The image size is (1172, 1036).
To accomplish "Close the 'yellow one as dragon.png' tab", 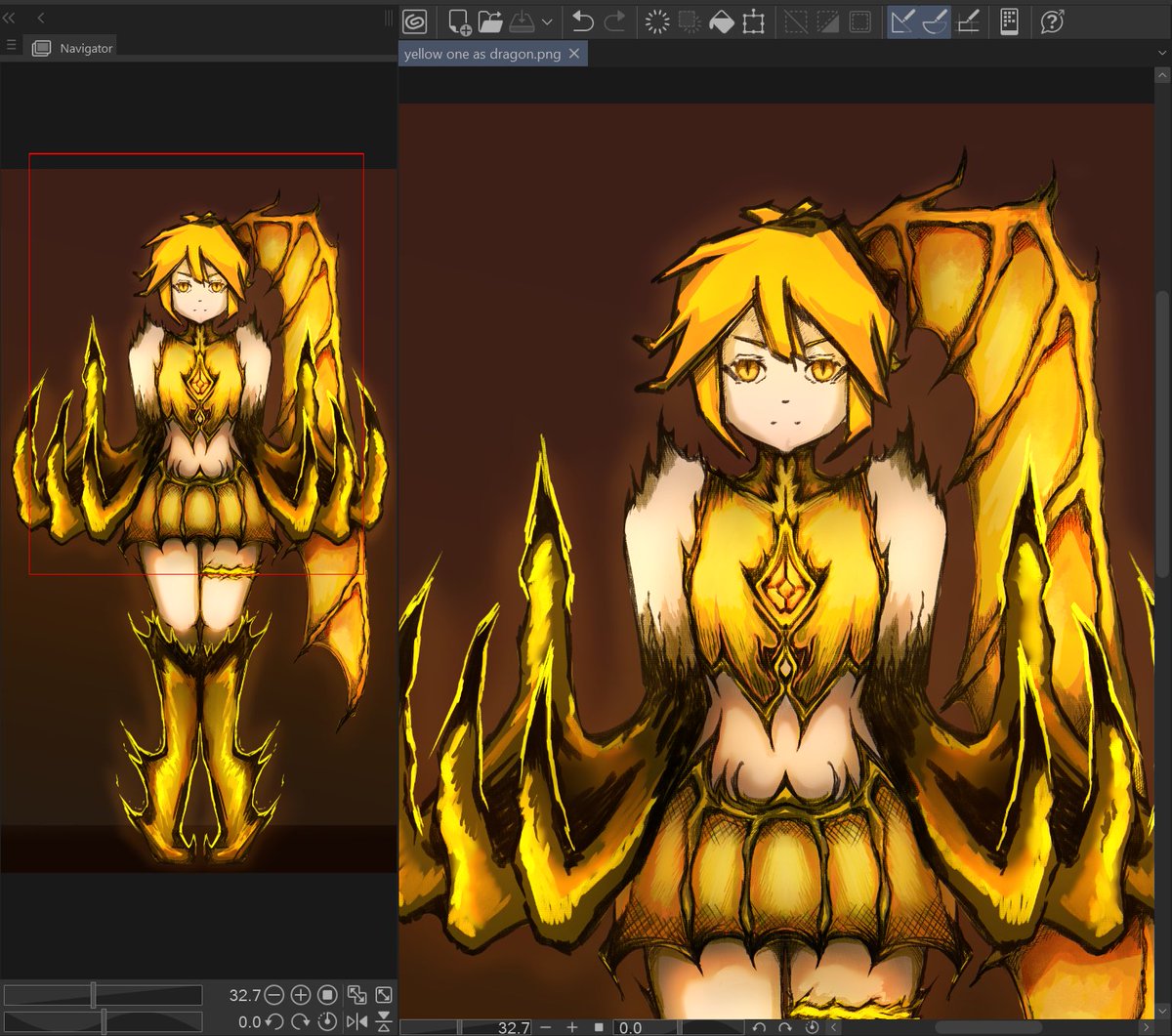I will 574,54.
